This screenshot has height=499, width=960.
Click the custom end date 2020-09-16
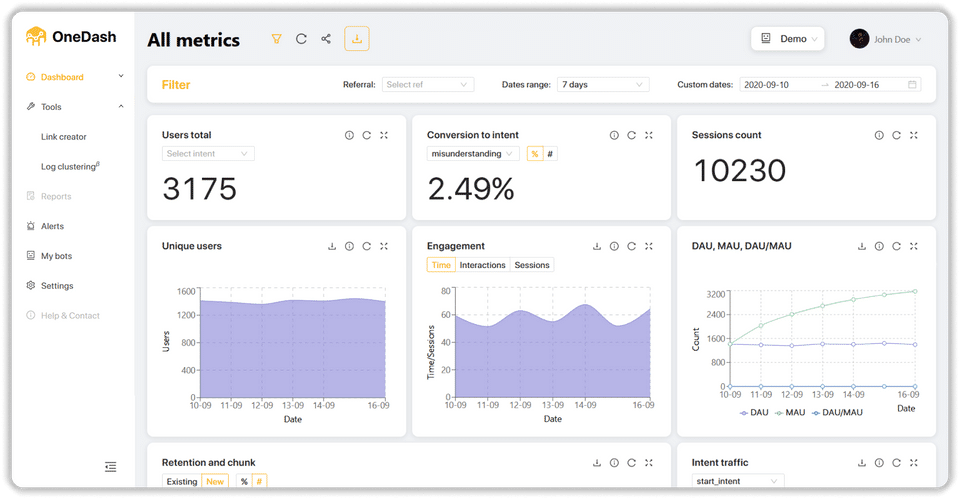[857, 84]
